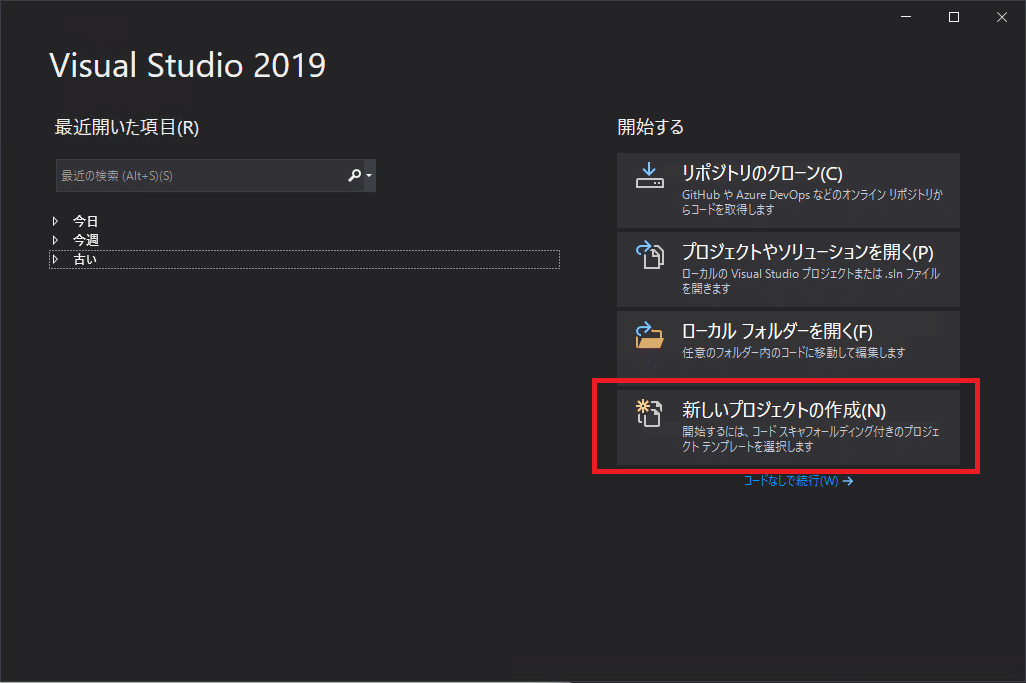
Task: Select リポジトリのクローン(C) option
Action: 788,190
